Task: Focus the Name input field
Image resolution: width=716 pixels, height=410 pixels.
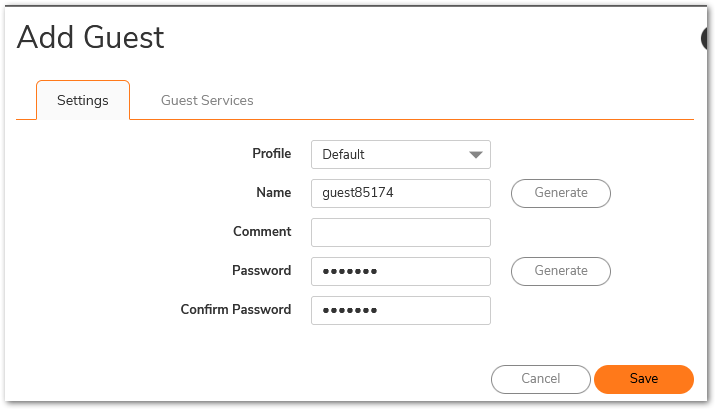Action: coord(400,193)
